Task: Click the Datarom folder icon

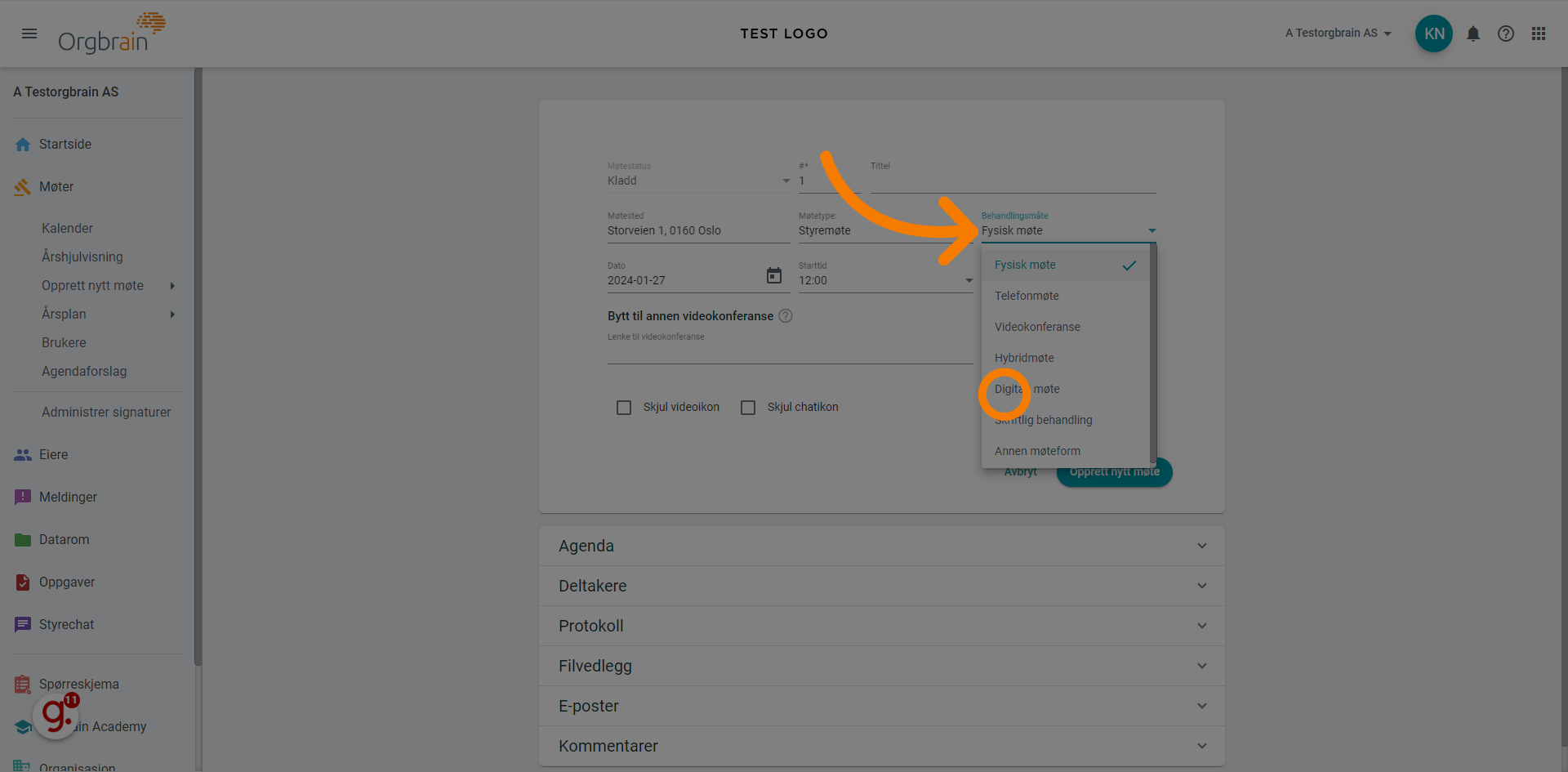Action: tap(23, 540)
